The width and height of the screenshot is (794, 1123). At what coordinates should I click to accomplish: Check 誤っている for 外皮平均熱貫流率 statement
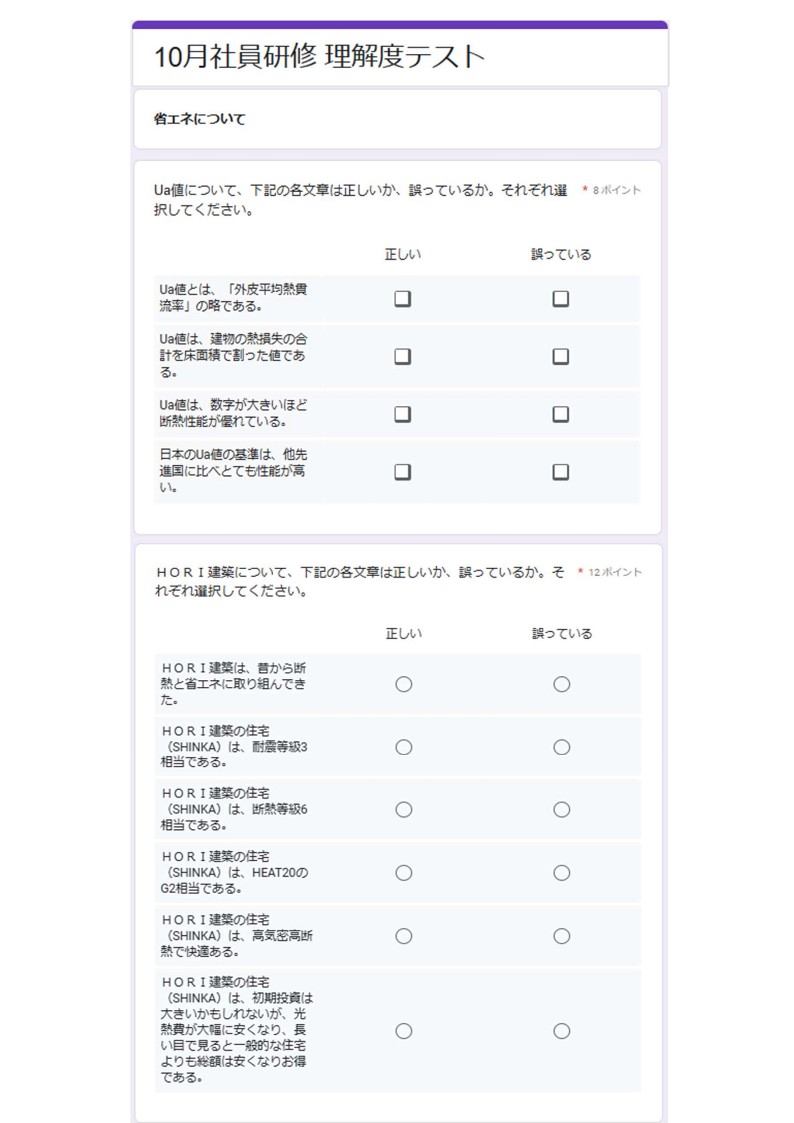point(561,299)
